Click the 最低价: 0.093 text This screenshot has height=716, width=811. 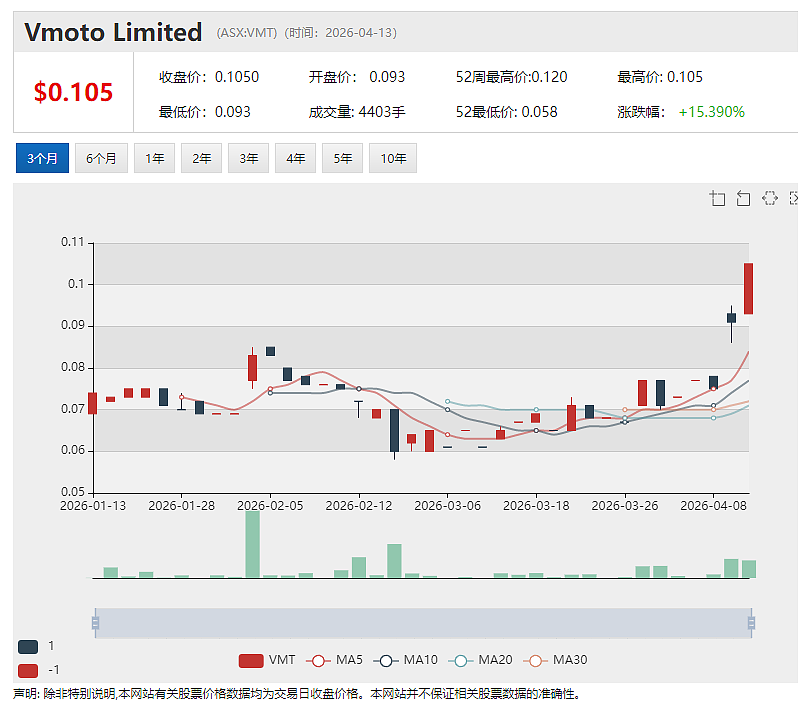click(x=205, y=112)
